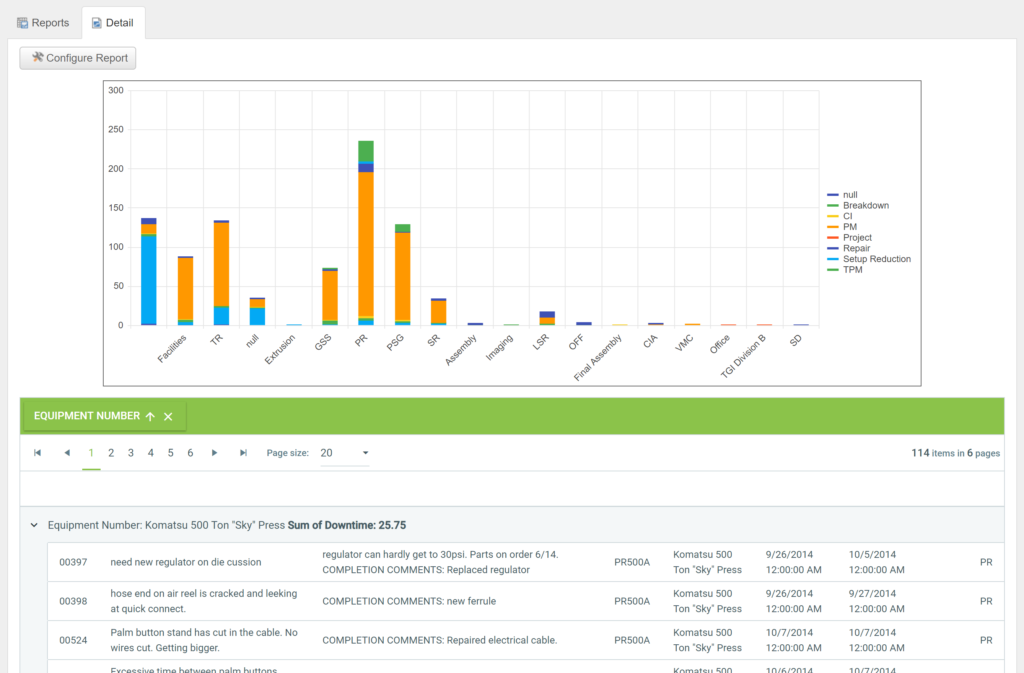Click the Facilities axis label
Image resolution: width=1024 pixels, height=673 pixels.
coord(172,349)
